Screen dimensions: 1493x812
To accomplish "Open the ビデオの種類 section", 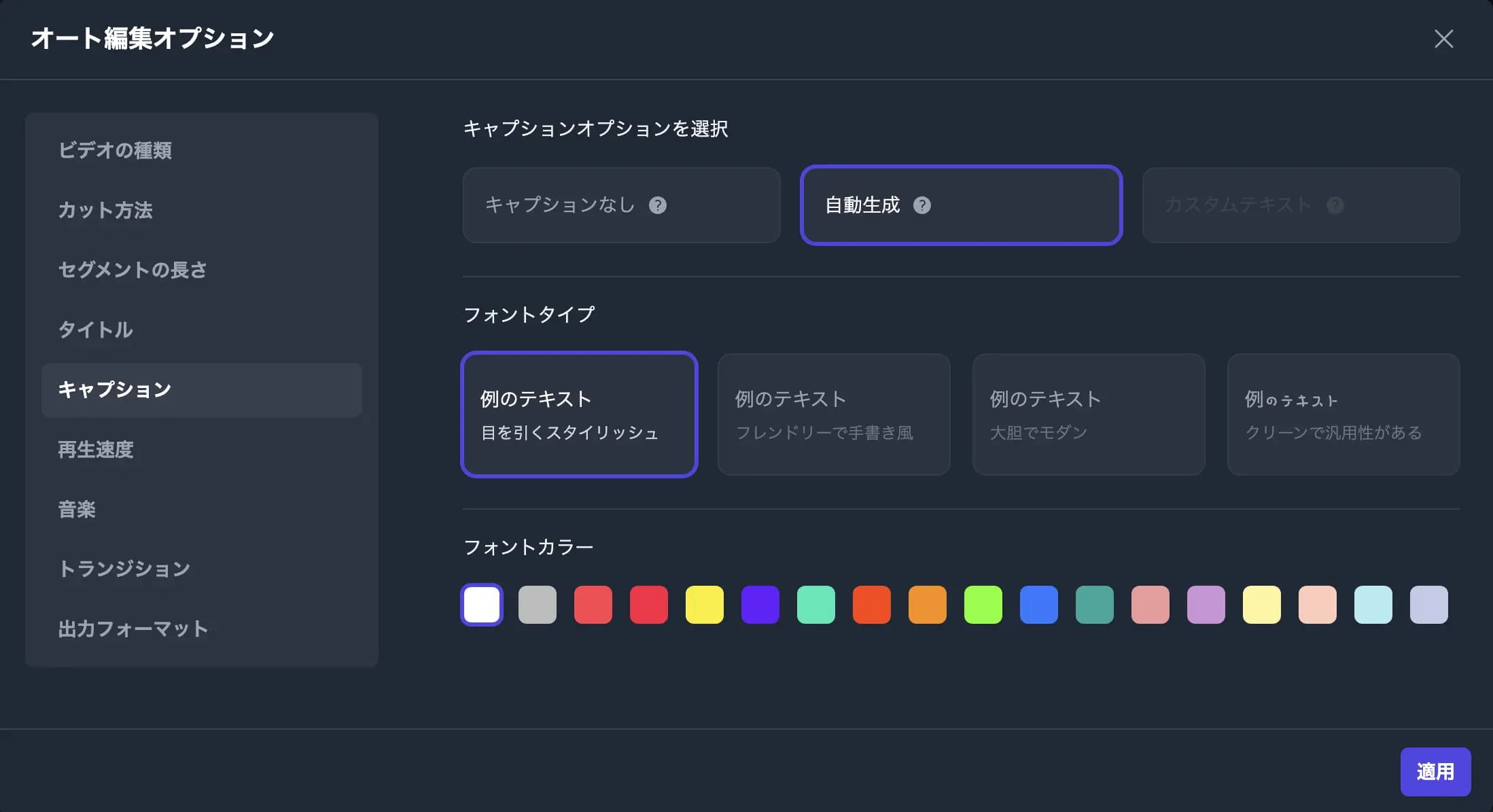I will click(x=116, y=150).
